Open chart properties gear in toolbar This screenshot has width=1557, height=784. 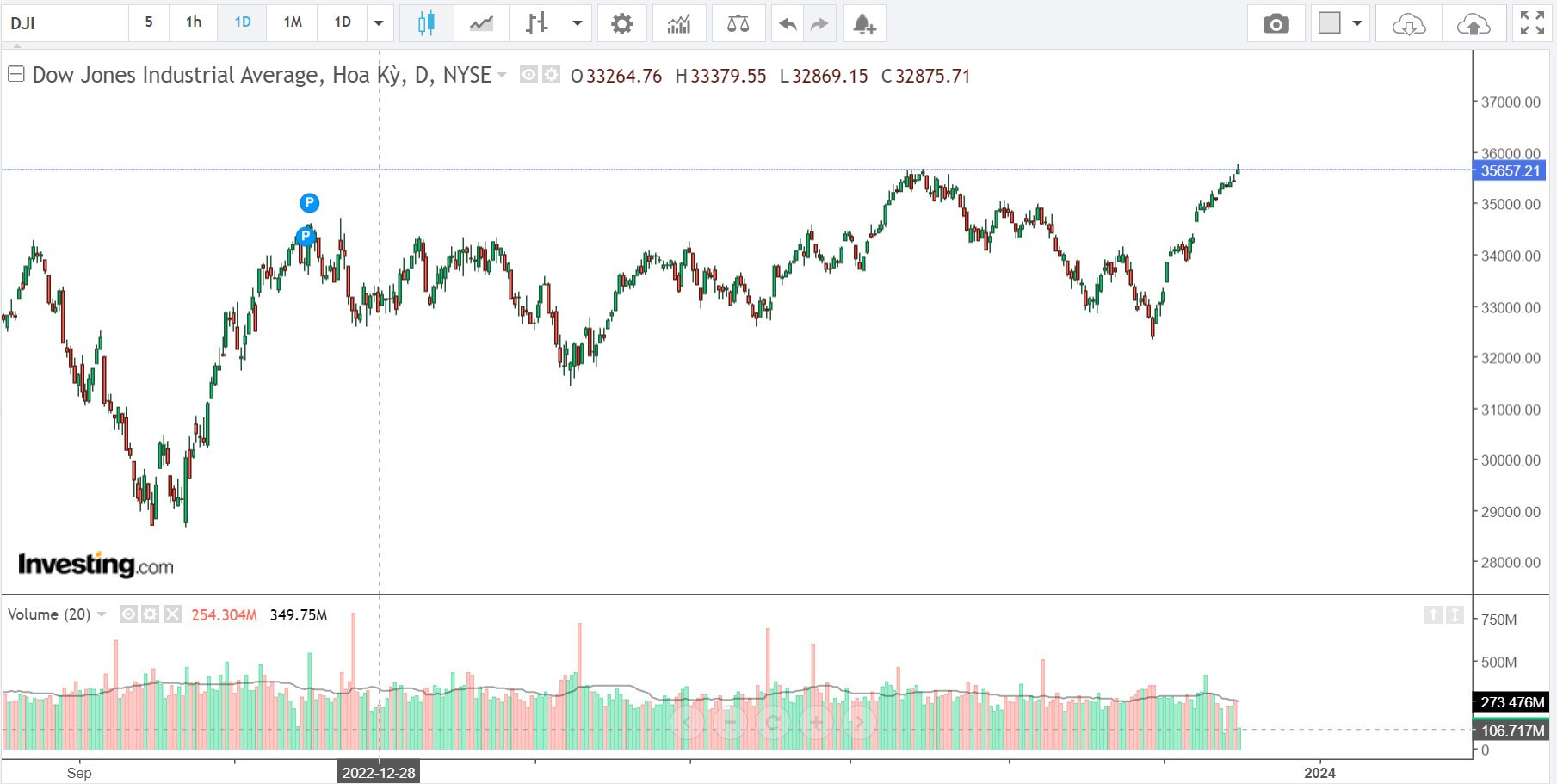coord(621,23)
